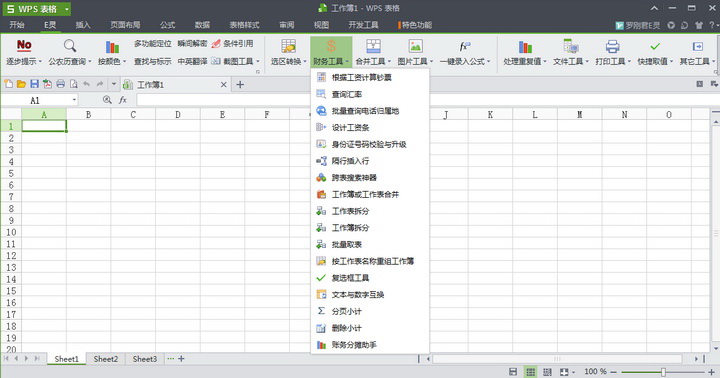720x378 pixels.
Task: Switch to Sheet3 tab
Action: point(145,359)
